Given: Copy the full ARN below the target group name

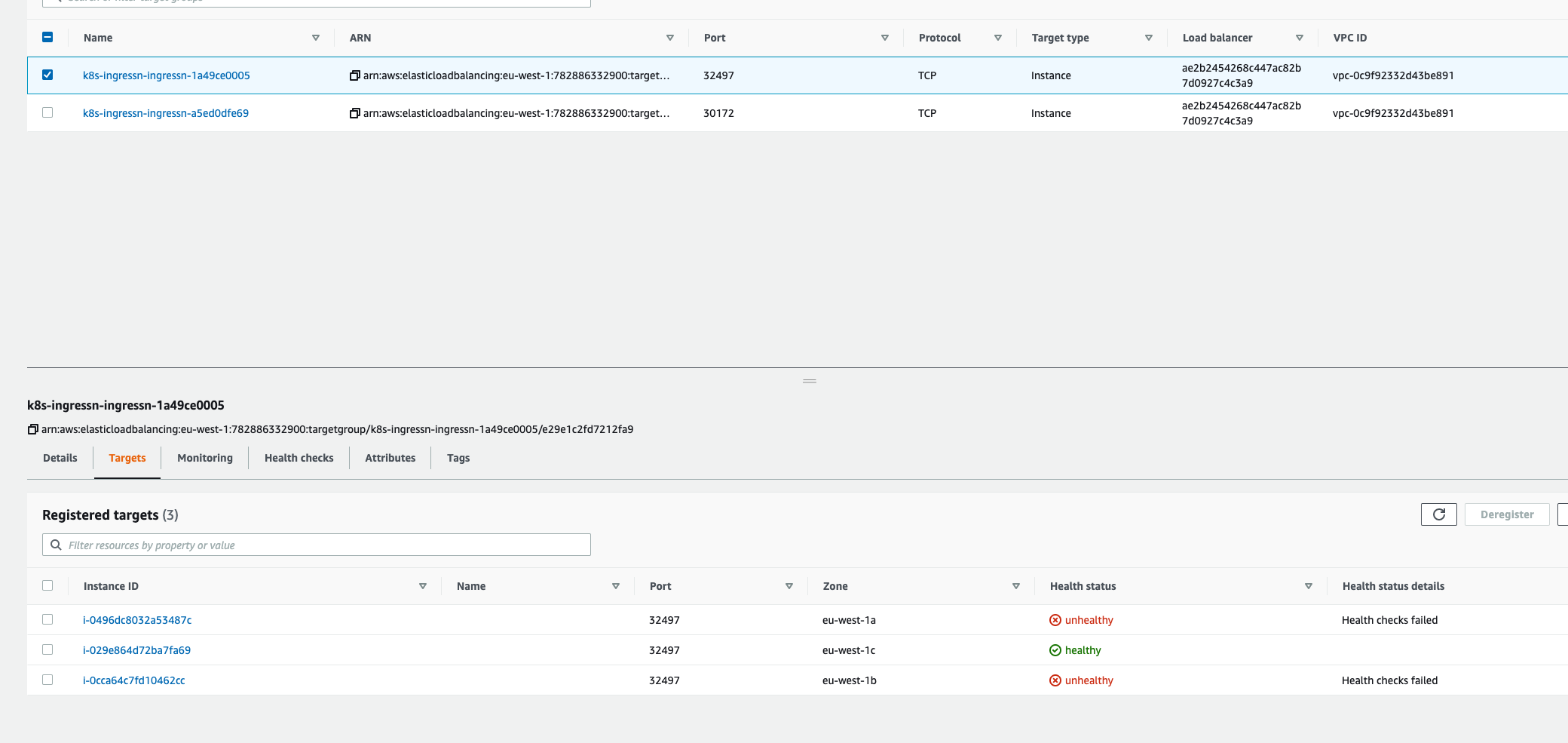Looking at the screenshot, I should [x=33, y=428].
